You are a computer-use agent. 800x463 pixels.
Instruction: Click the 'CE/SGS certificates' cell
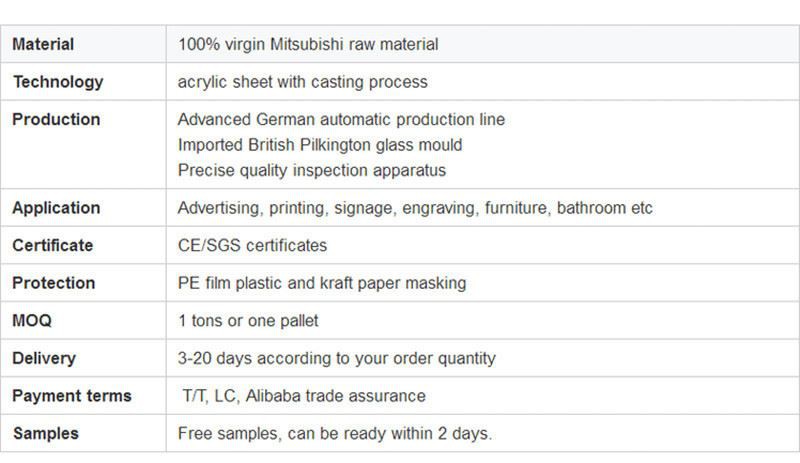[252, 245]
